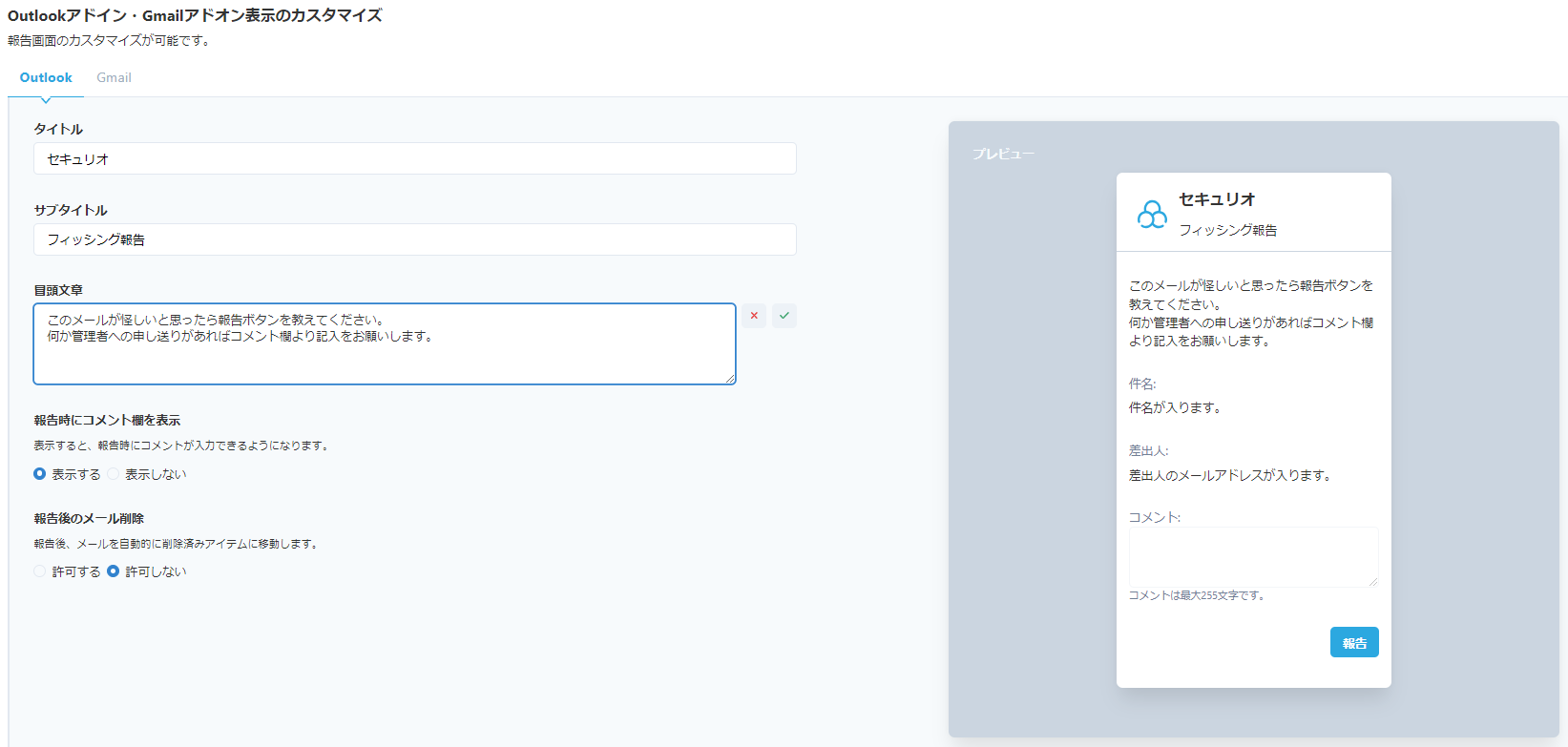Switch to the Gmail tab
The width and height of the screenshot is (1568, 747).
tap(114, 77)
